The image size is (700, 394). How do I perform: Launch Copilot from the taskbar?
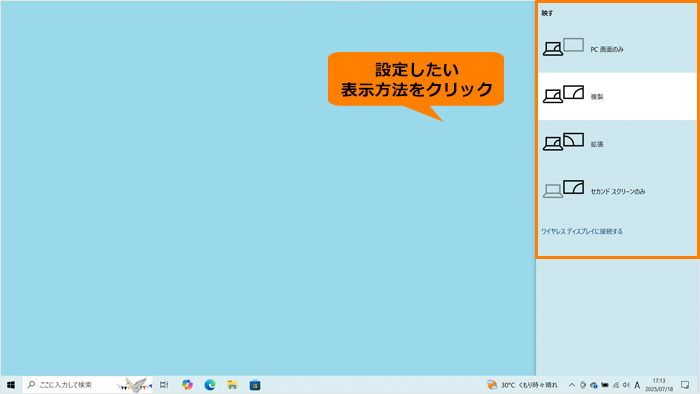pyautogui.click(x=187, y=385)
